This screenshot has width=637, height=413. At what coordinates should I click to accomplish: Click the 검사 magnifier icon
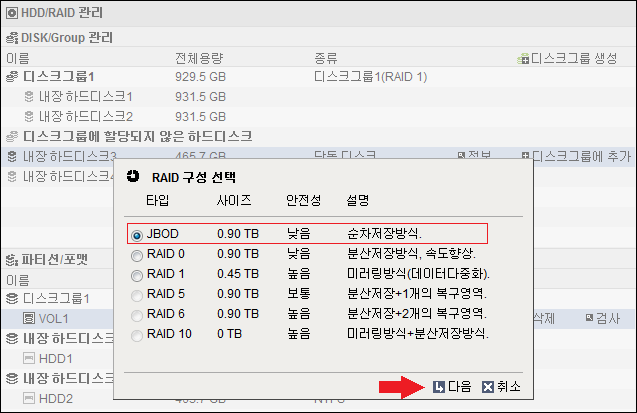click(x=589, y=318)
